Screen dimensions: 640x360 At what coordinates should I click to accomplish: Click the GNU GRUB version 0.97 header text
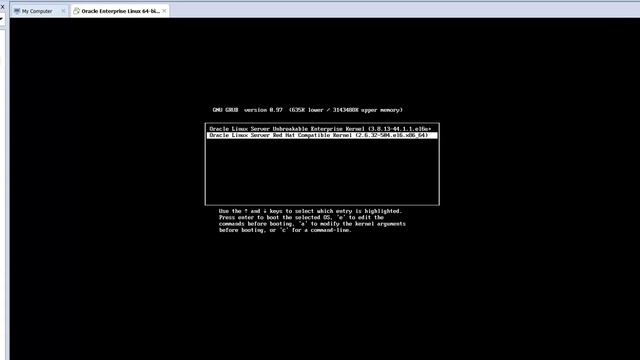307,110
